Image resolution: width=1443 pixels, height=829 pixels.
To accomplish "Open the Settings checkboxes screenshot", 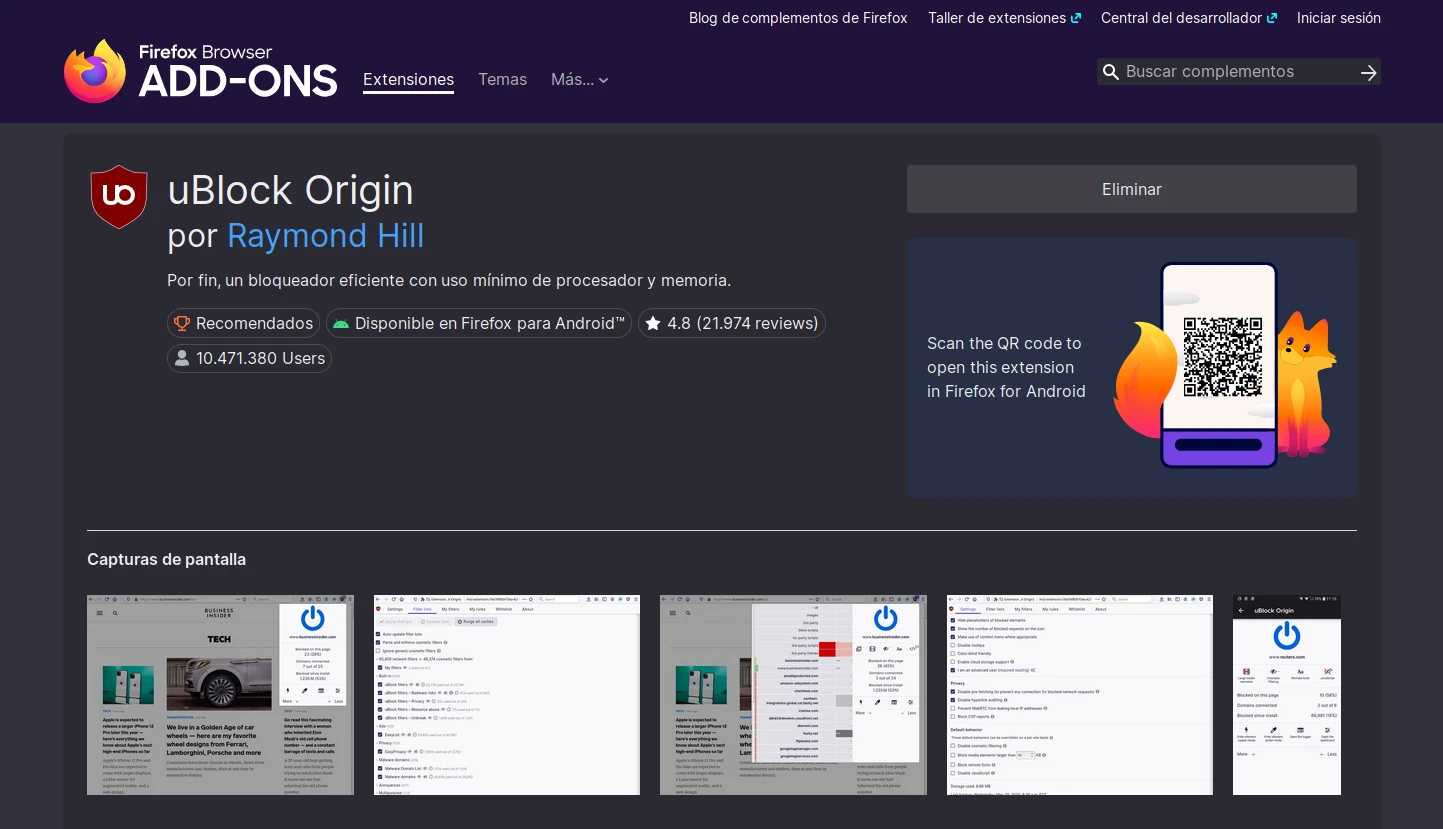I will click(1080, 695).
